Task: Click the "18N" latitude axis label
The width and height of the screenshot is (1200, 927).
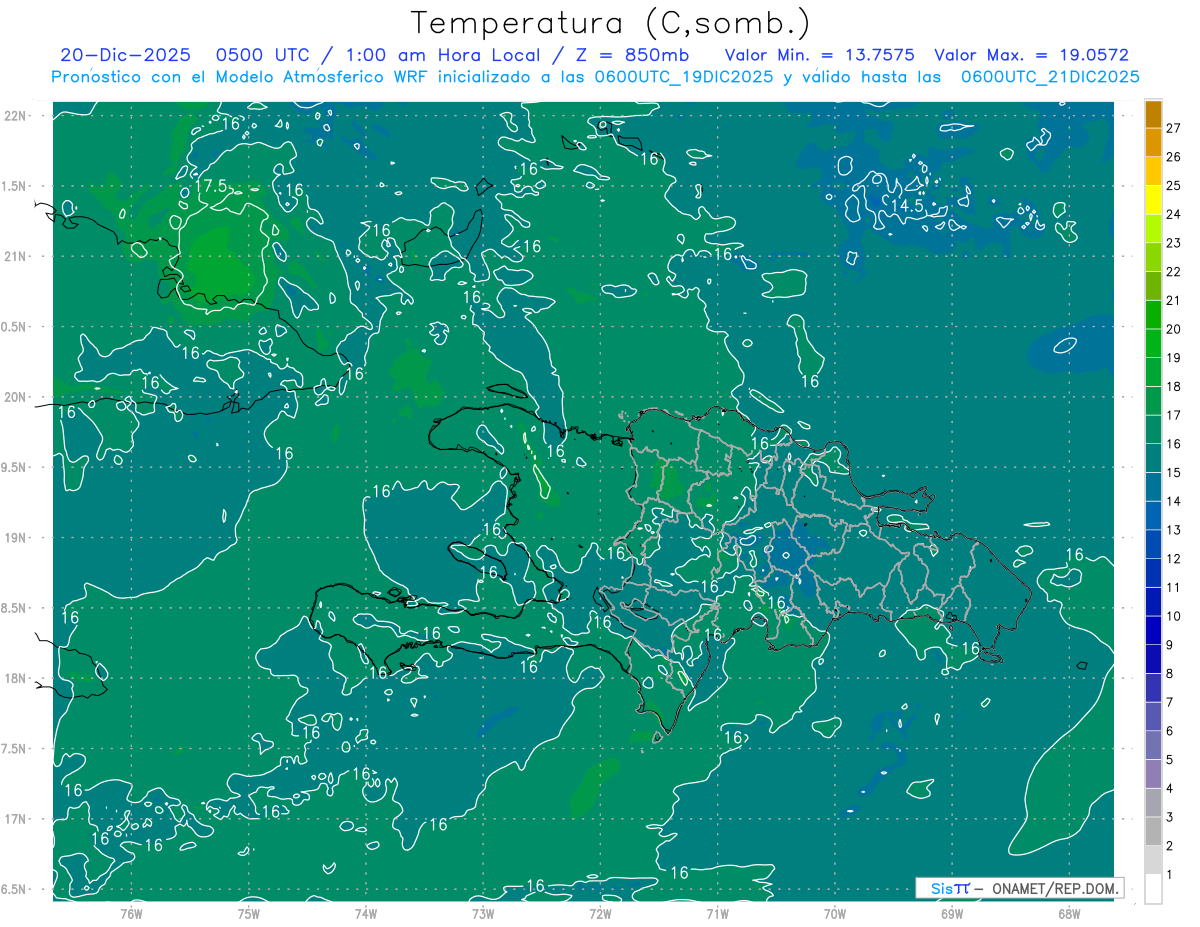Action: [x=15, y=678]
